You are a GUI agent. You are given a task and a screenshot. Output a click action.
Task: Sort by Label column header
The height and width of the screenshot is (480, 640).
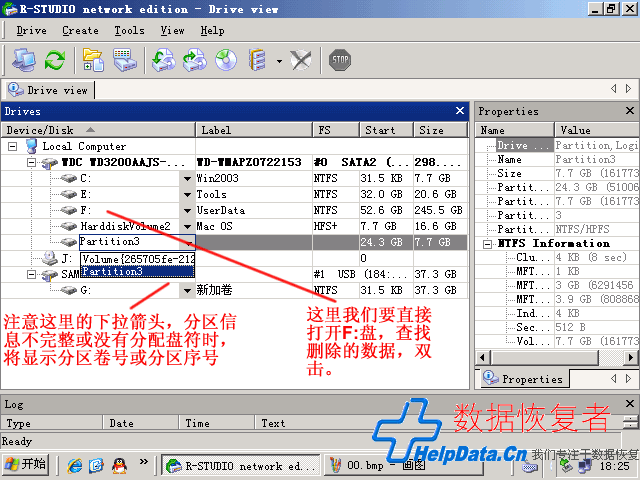(x=254, y=130)
